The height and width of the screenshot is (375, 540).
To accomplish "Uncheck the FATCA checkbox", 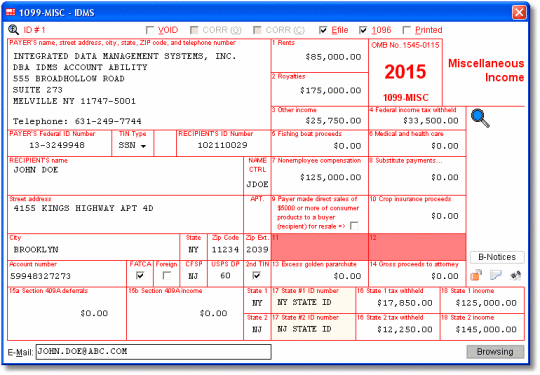I will [x=140, y=275].
